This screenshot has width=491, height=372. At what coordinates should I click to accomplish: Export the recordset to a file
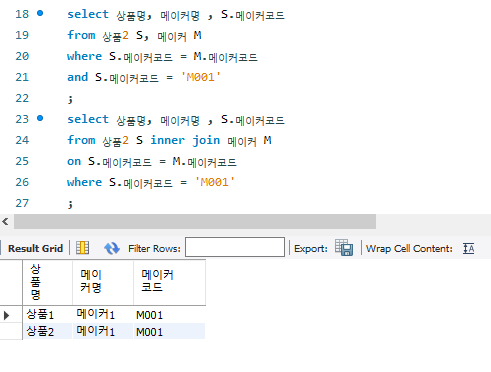344,248
